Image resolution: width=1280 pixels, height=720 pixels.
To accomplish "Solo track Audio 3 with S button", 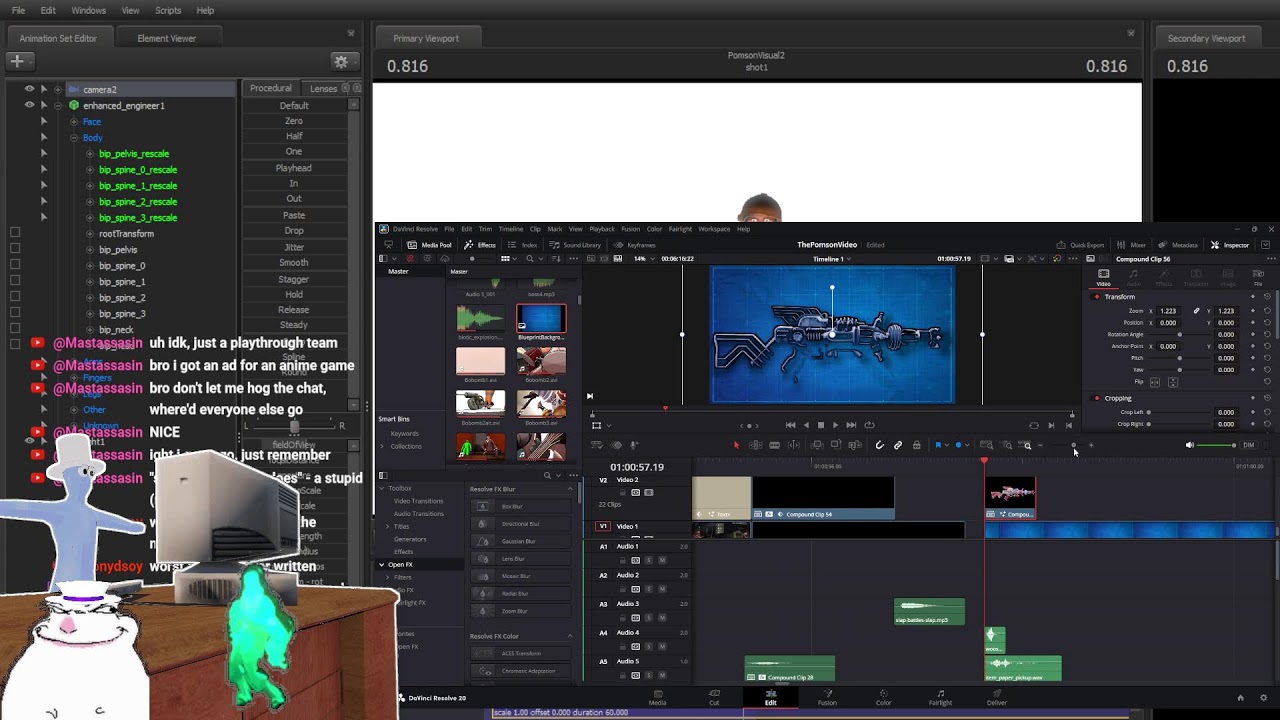I will click(x=648, y=617).
